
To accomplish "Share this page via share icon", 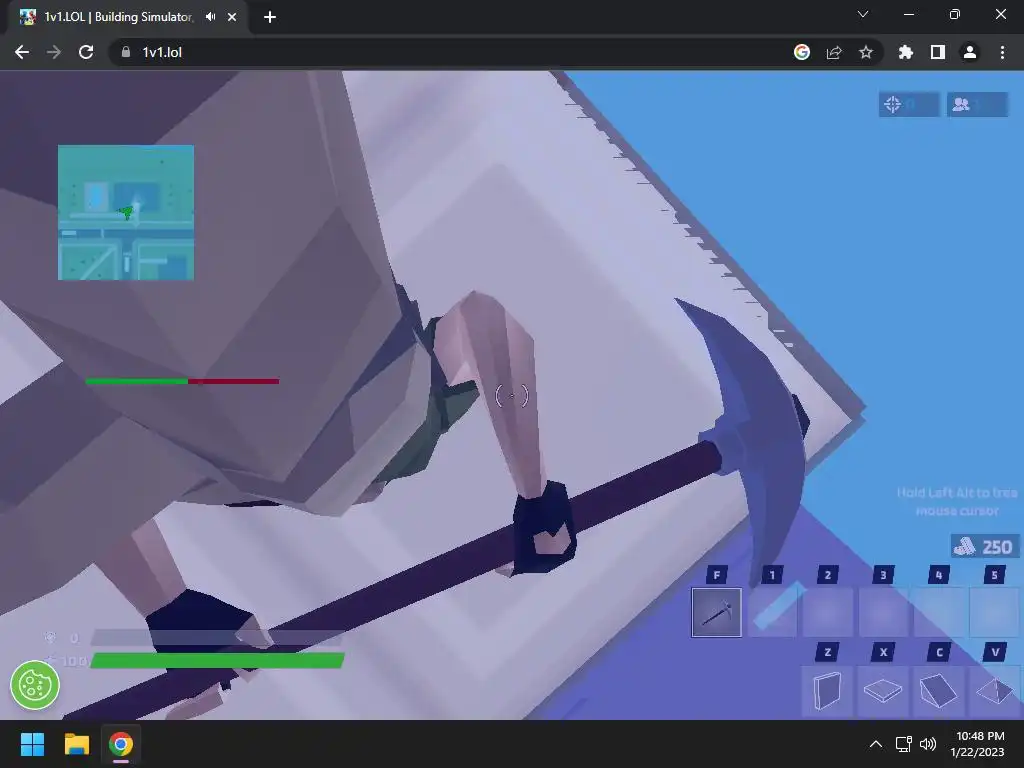I will click(x=834, y=52).
